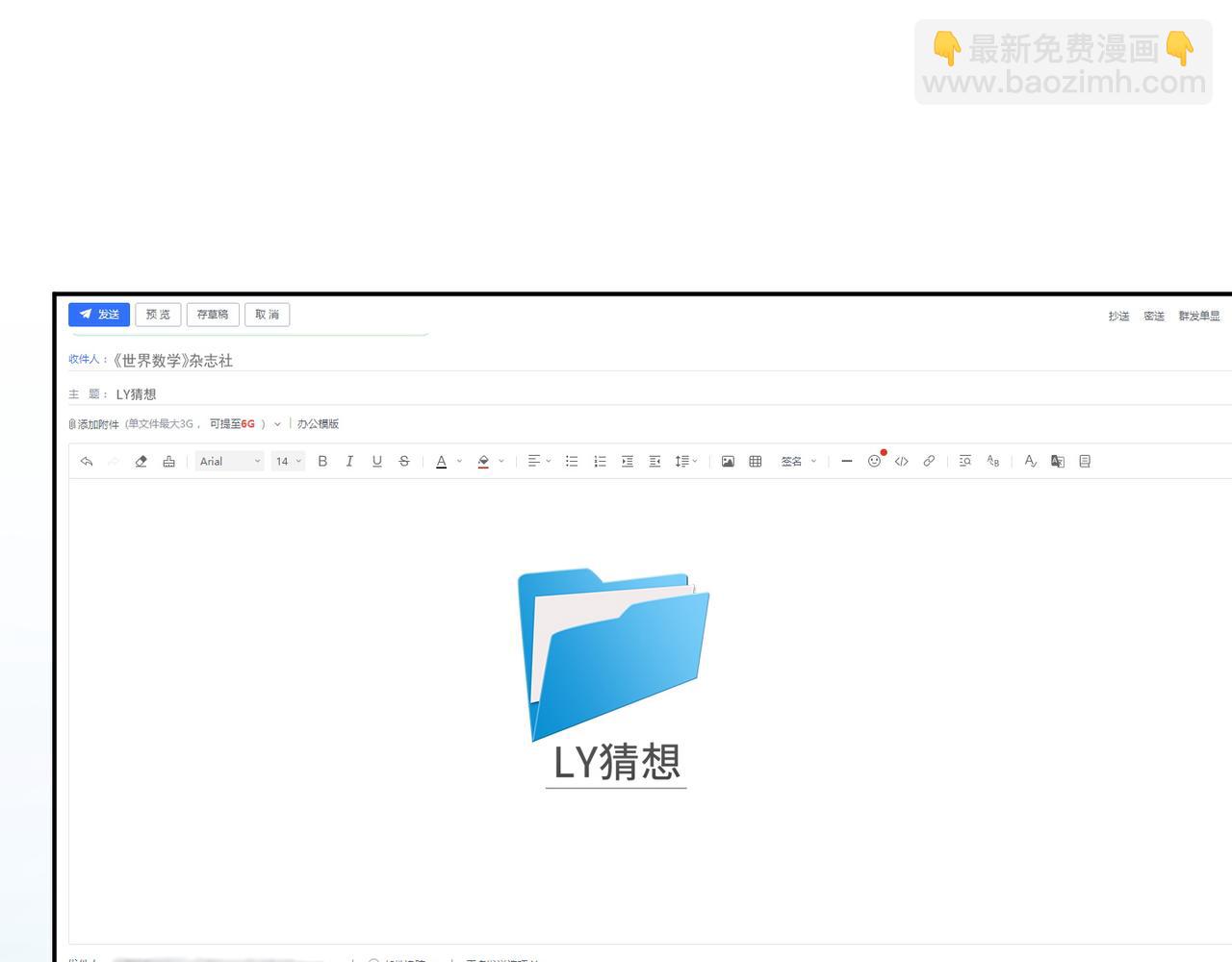
Task: Save the email as draft (存草稿)
Action: coord(213,315)
